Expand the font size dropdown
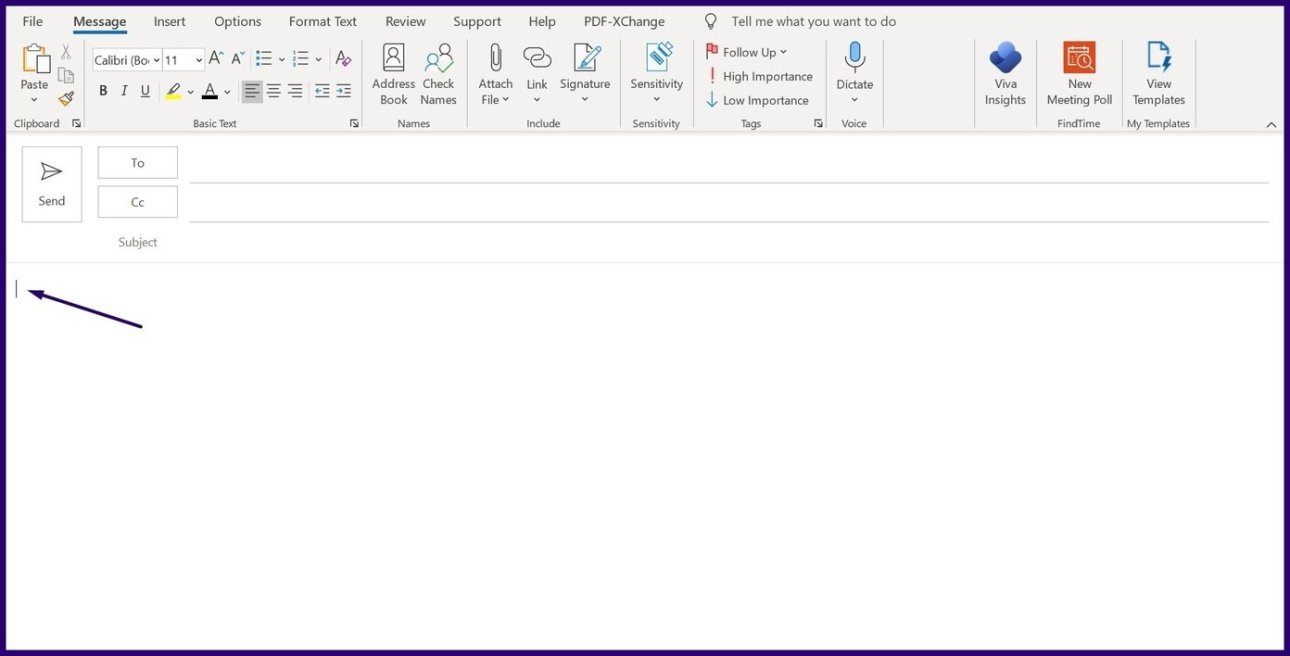 [x=199, y=60]
